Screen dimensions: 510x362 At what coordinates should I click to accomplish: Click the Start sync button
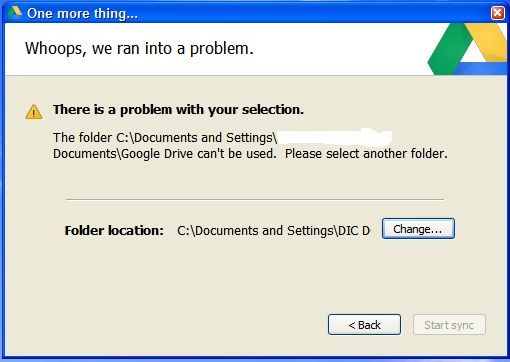(x=449, y=324)
